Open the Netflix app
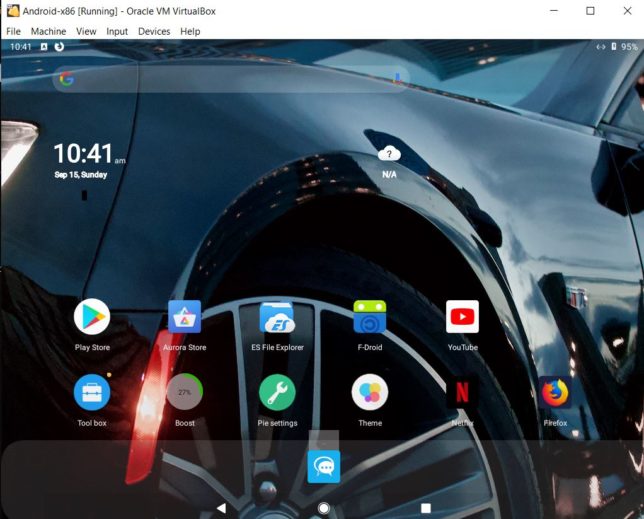Screen dimensions: 644x519 (462, 392)
